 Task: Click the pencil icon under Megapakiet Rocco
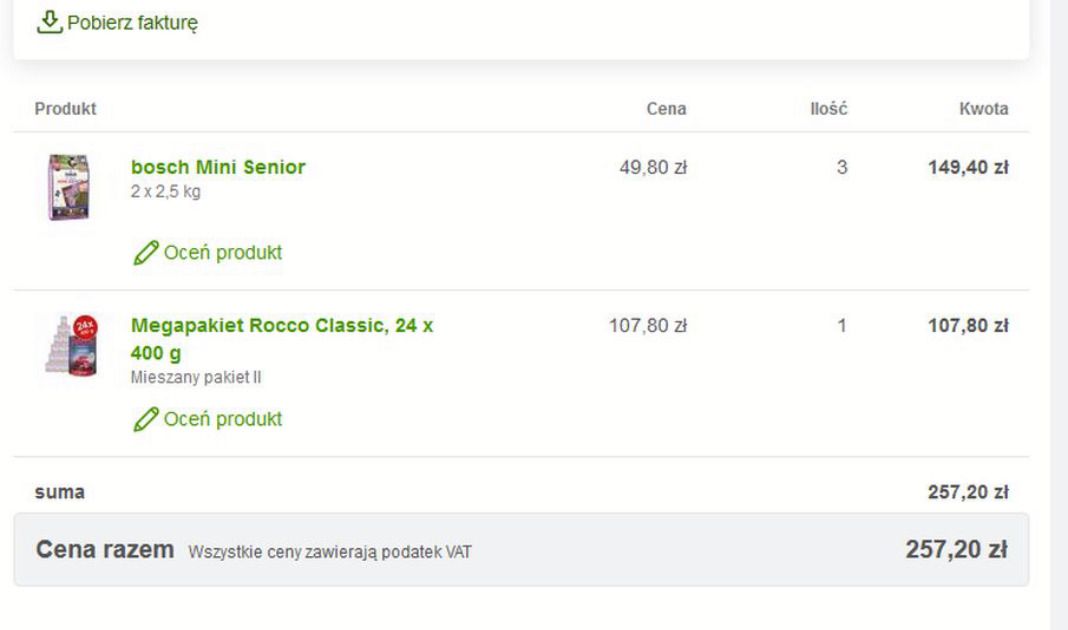(145, 419)
